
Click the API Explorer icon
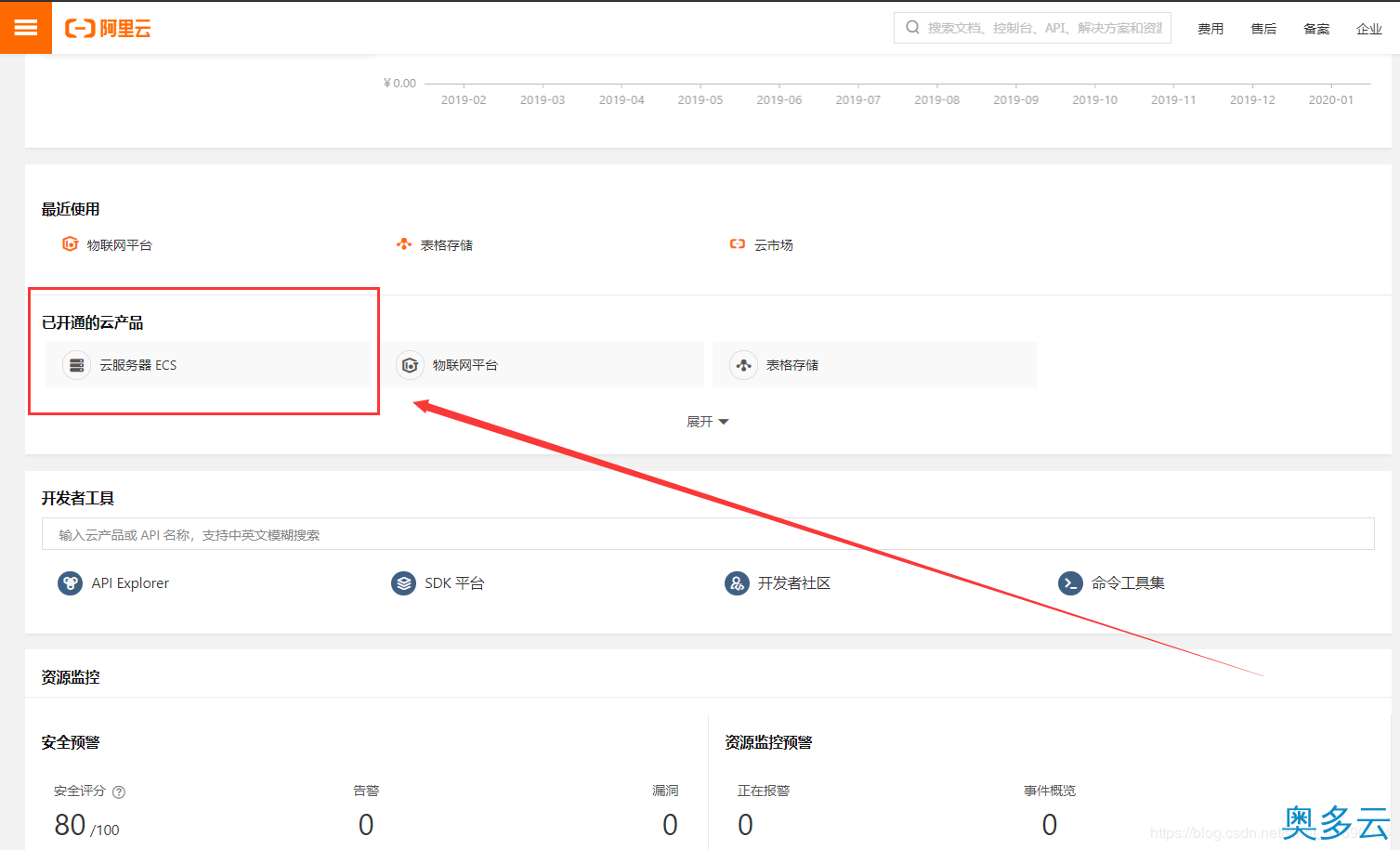click(70, 583)
